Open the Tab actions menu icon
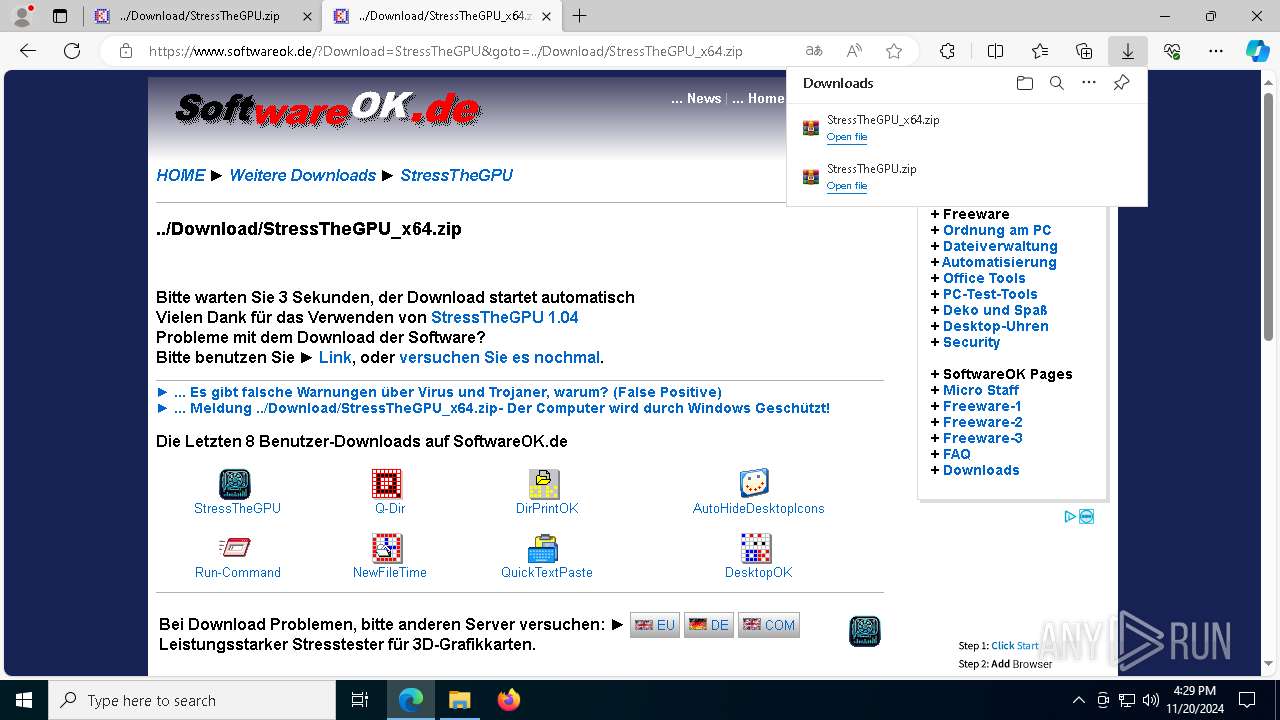The height and width of the screenshot is (720, 1280). coord(60,16)
